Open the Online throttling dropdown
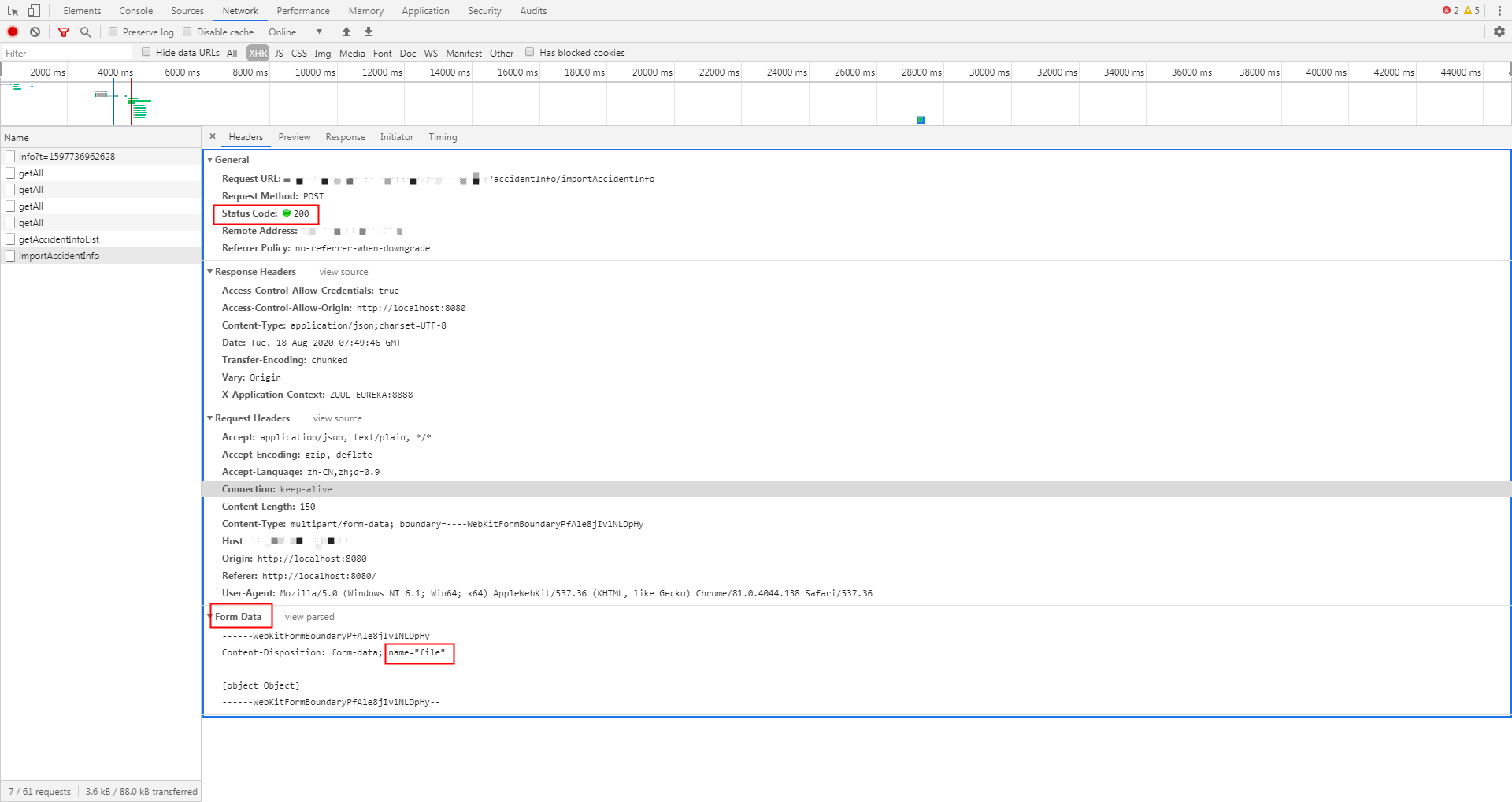 pyautogui.click(x=295, y=32)
